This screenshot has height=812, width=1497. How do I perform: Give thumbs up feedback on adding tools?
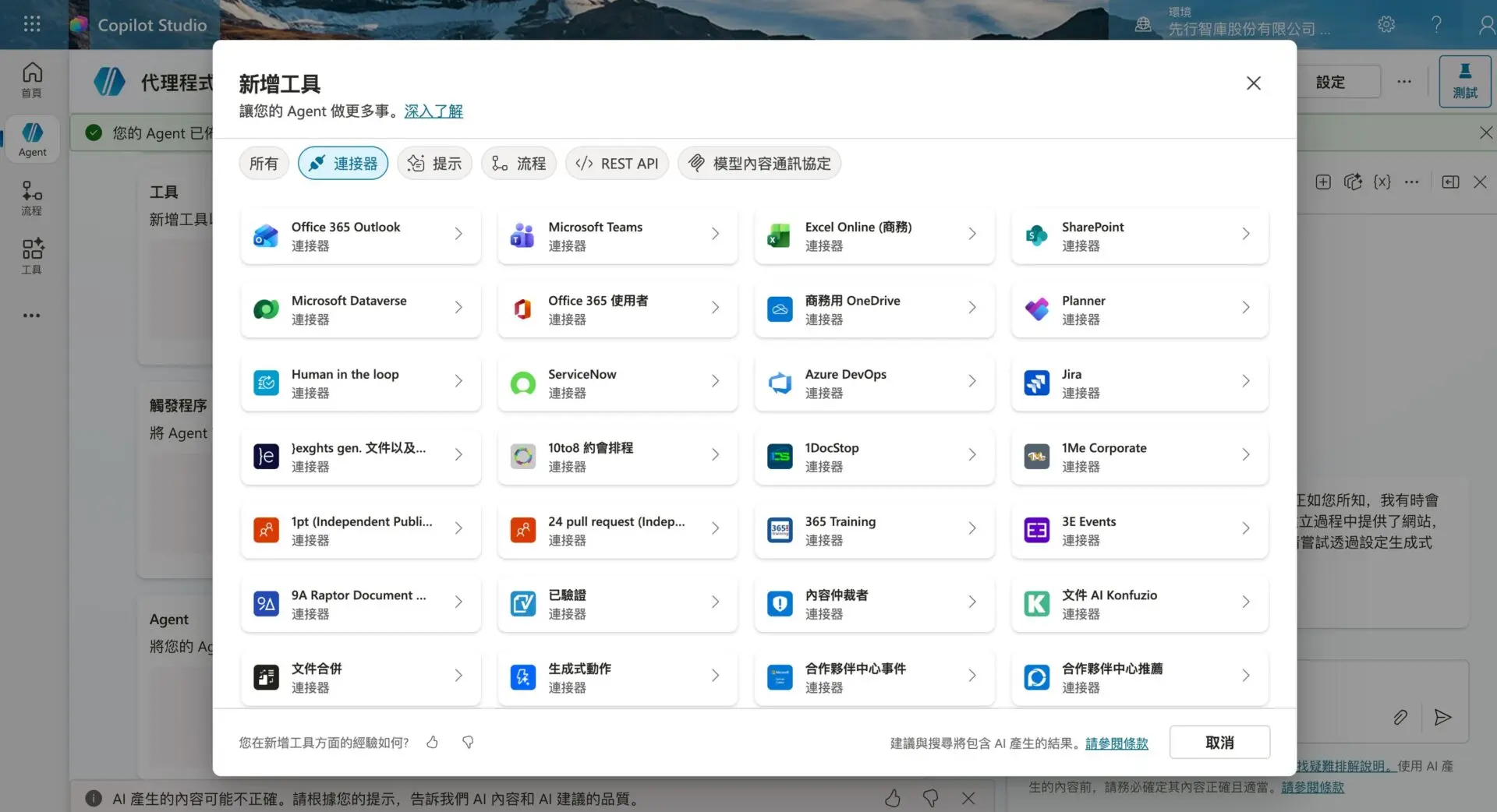[x=432, y=742]
